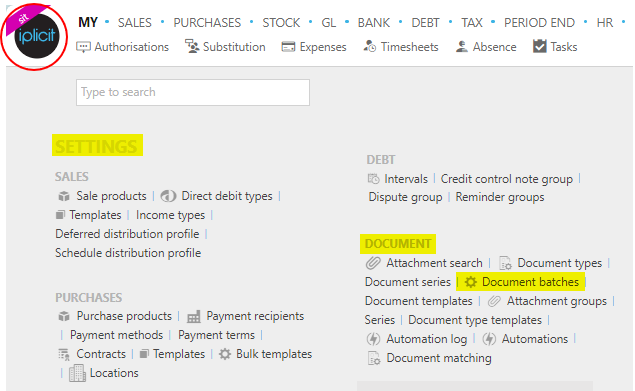Click the iplicit logo icon

36,36
